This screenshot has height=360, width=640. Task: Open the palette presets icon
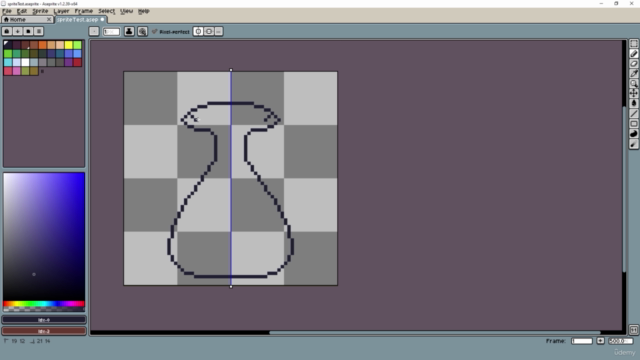[x=28, y=31]
